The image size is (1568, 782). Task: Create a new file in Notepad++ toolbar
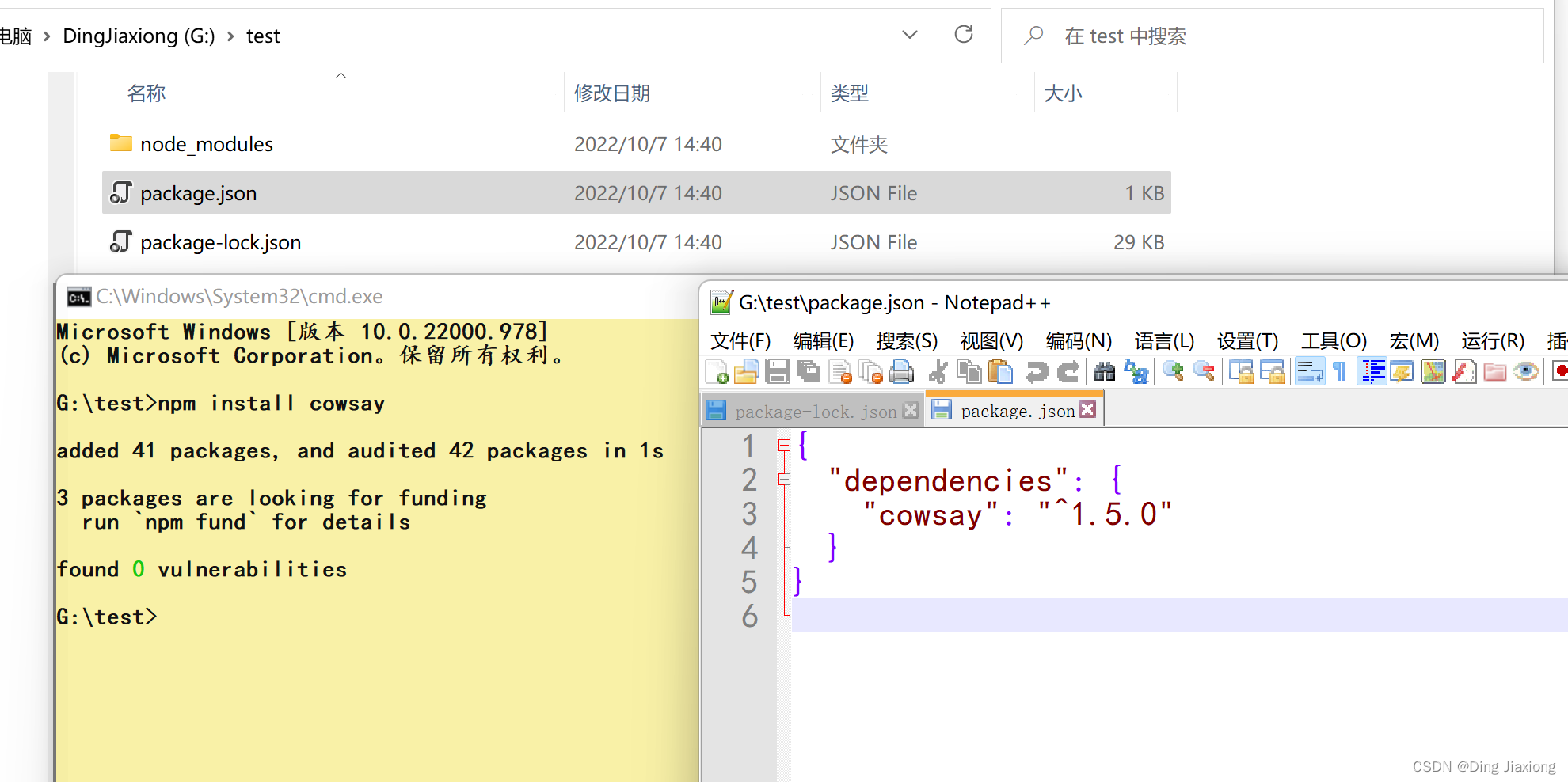coord(717,371)
